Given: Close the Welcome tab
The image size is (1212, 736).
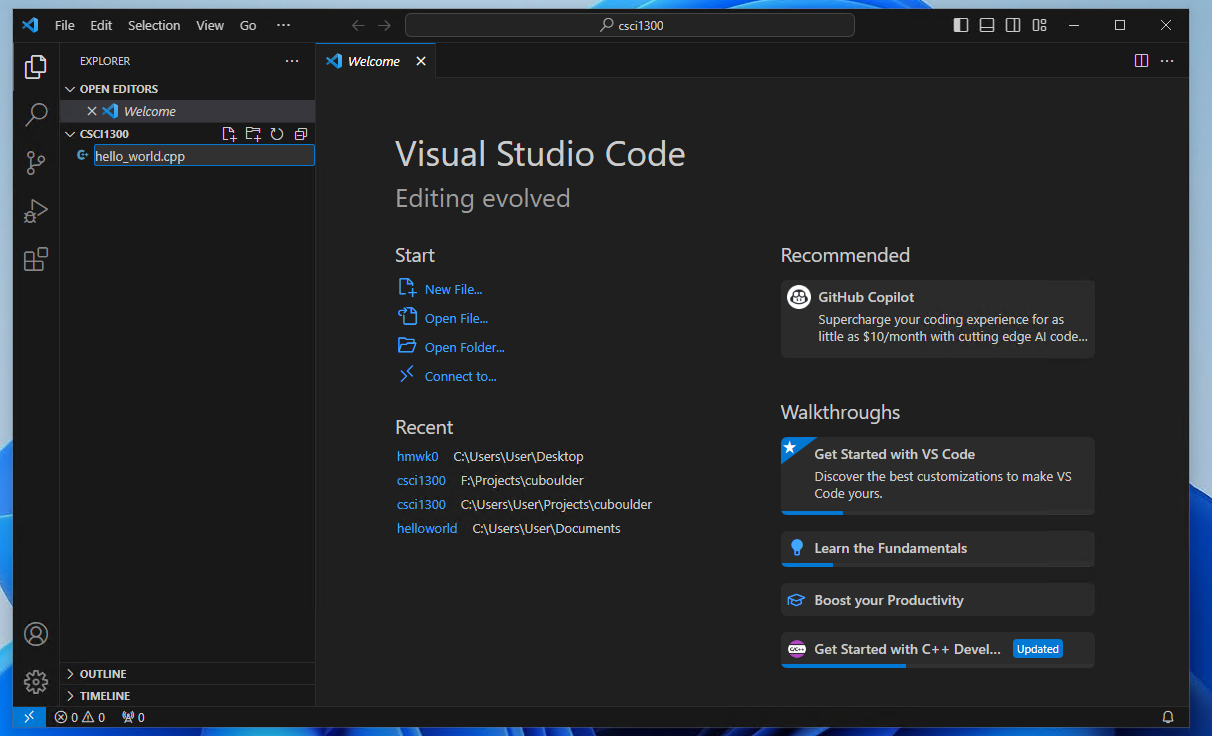Looking at the screenshot, I should (421, 61).
